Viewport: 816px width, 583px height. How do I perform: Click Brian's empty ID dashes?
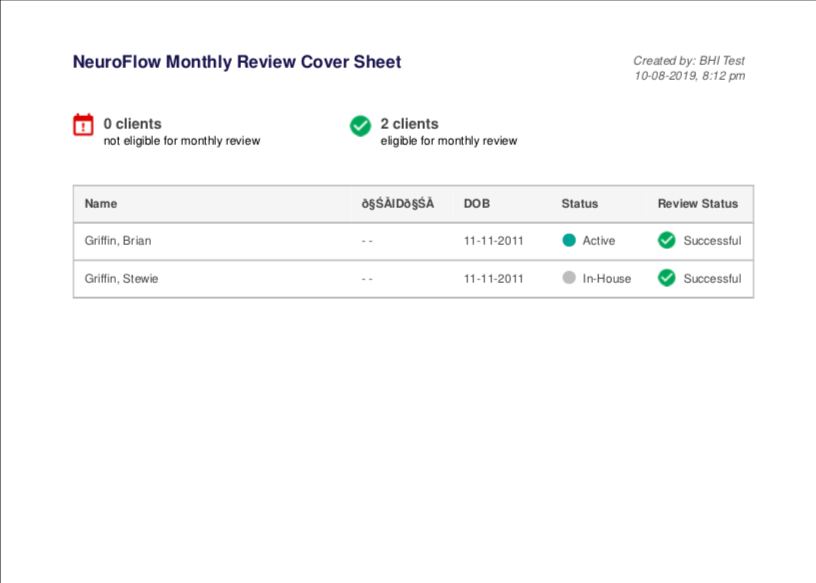coord(367,241)
